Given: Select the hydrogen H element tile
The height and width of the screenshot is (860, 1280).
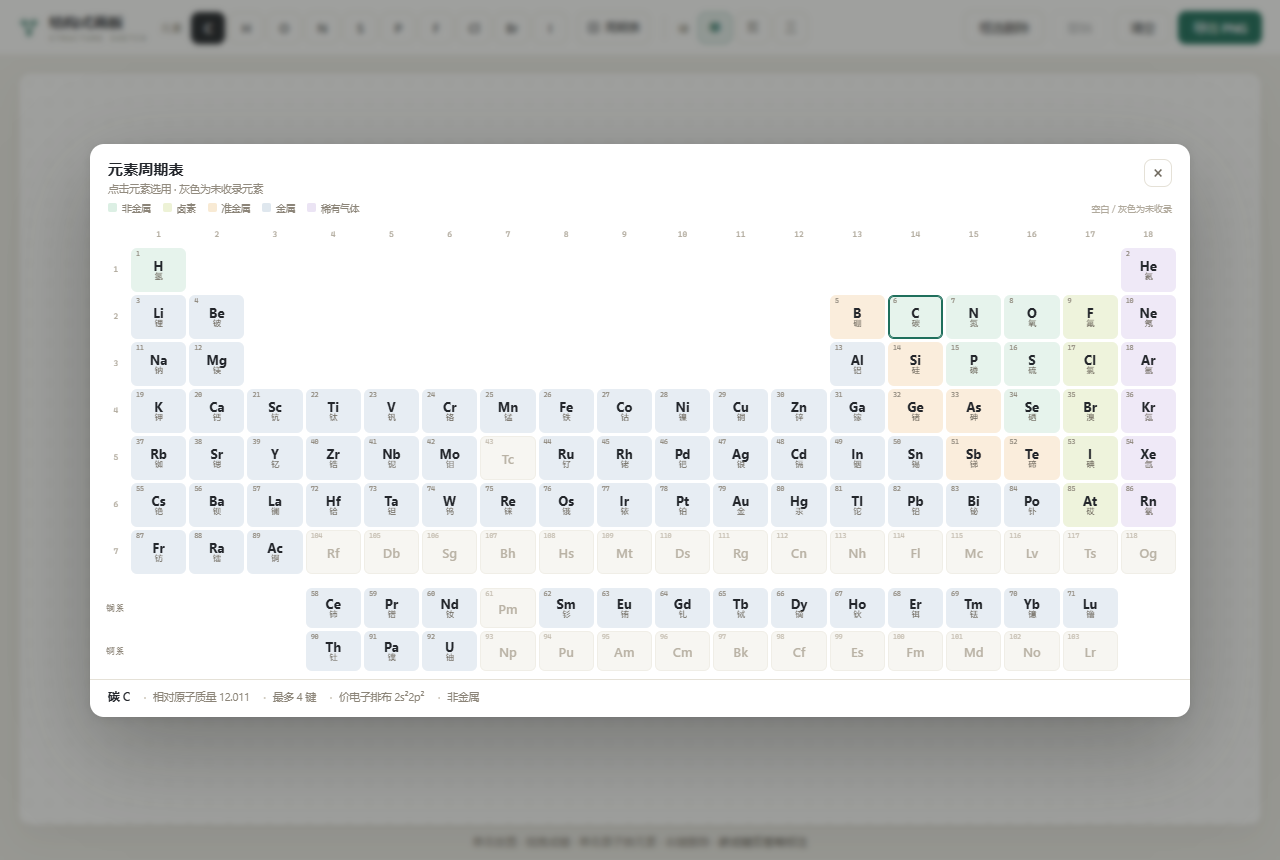Looking at the screenshot, I should coord(158,270).
